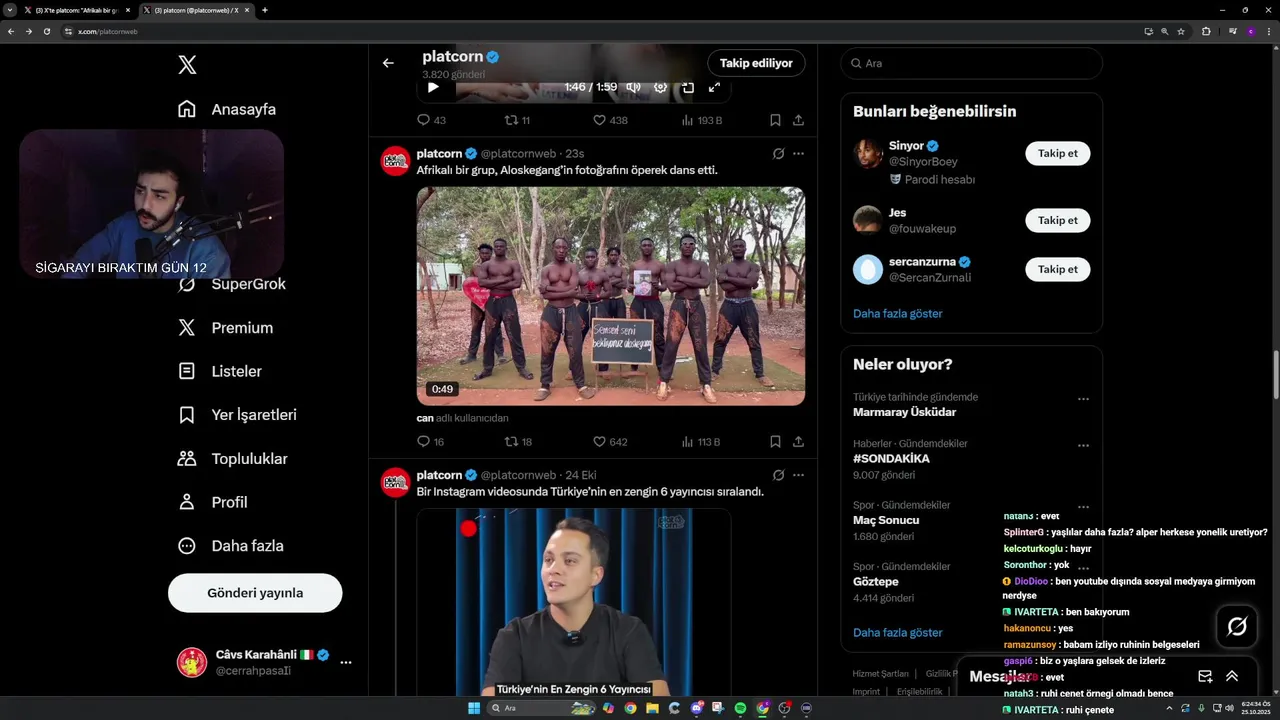This screenshot has height=720, width=1280.
Task: Repost the post with 11 reposts
Action: (517, 120)
